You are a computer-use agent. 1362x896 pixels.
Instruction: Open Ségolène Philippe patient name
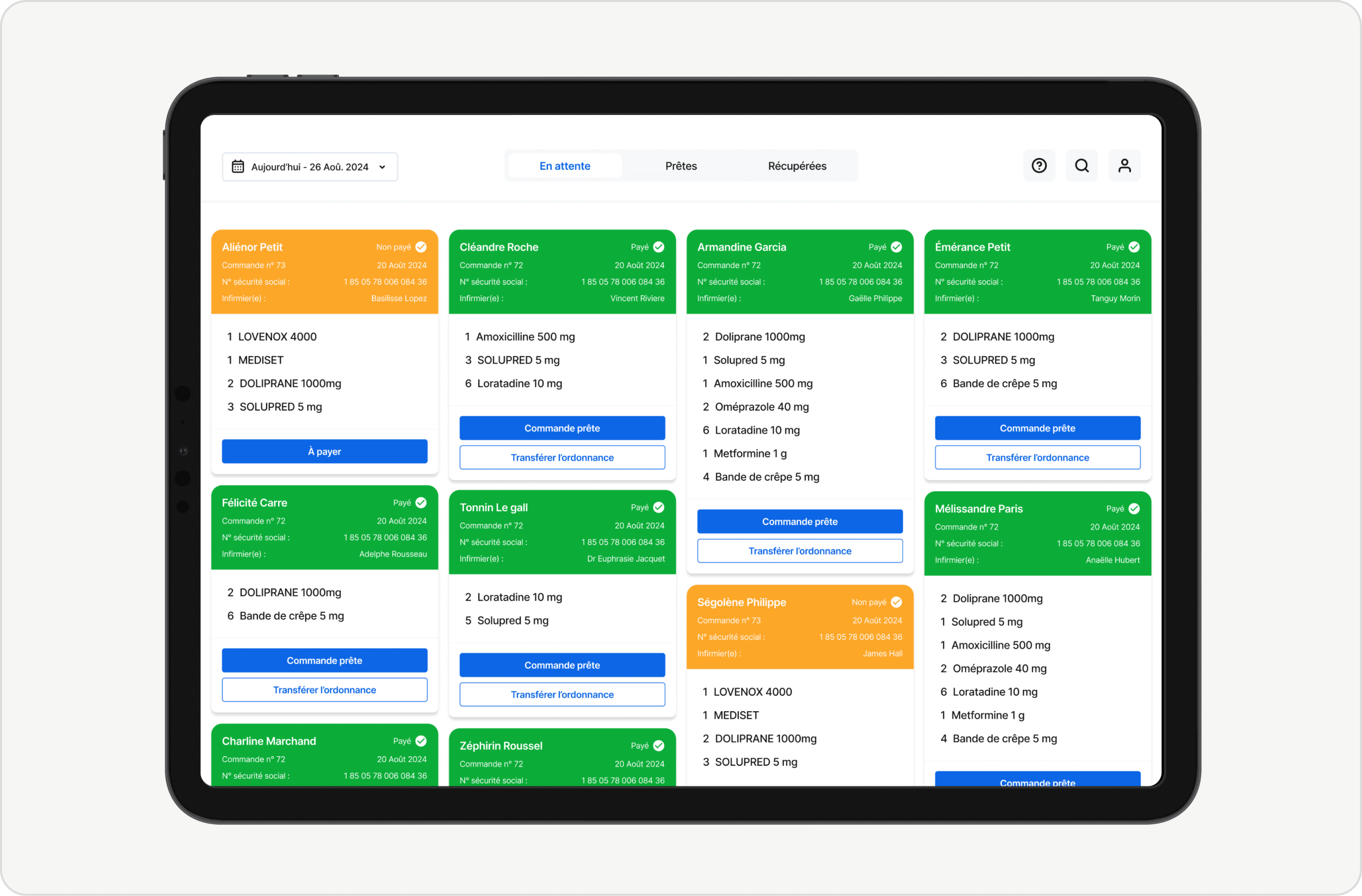[x=742, y=603]
